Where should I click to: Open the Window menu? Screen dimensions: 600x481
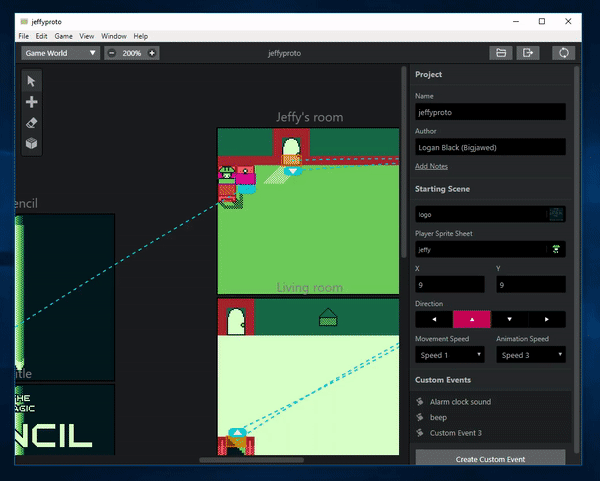tap(114, 36)
